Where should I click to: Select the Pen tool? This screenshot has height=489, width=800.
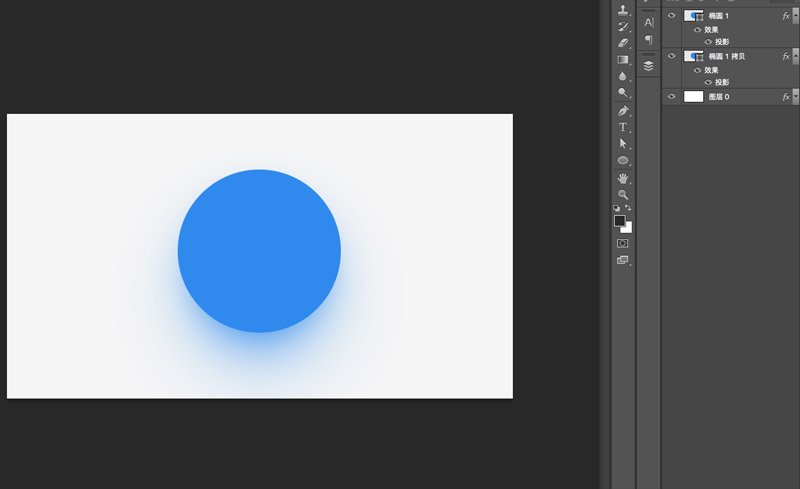point(622,110)
